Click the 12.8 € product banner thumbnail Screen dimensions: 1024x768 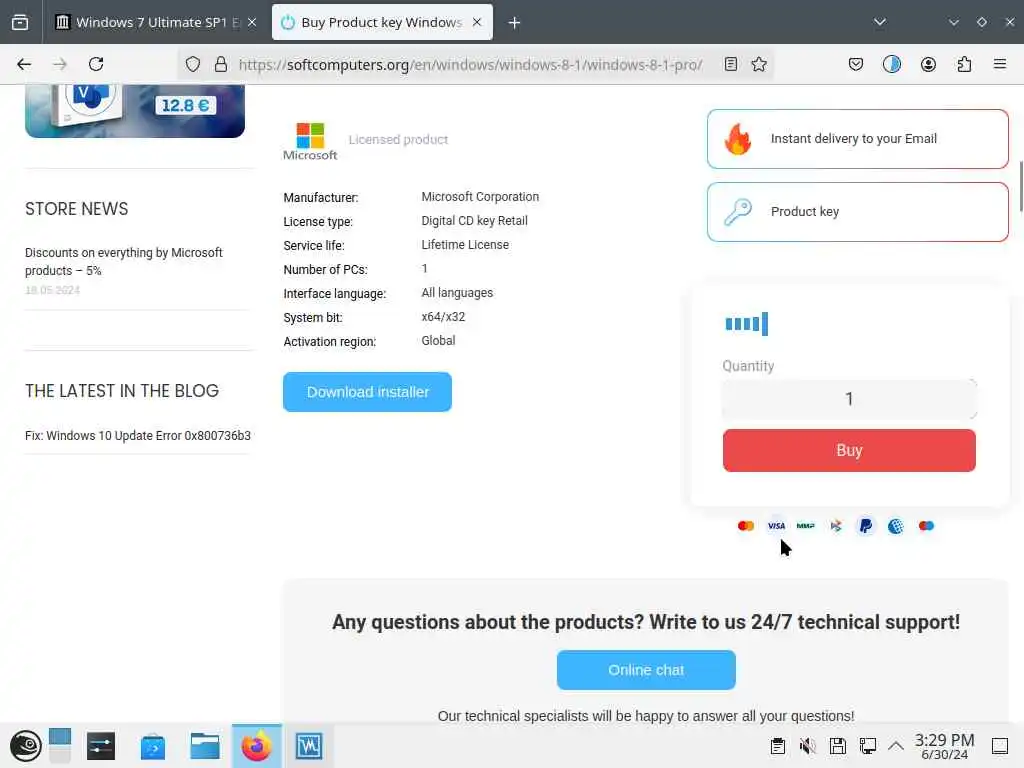[135, 110]
